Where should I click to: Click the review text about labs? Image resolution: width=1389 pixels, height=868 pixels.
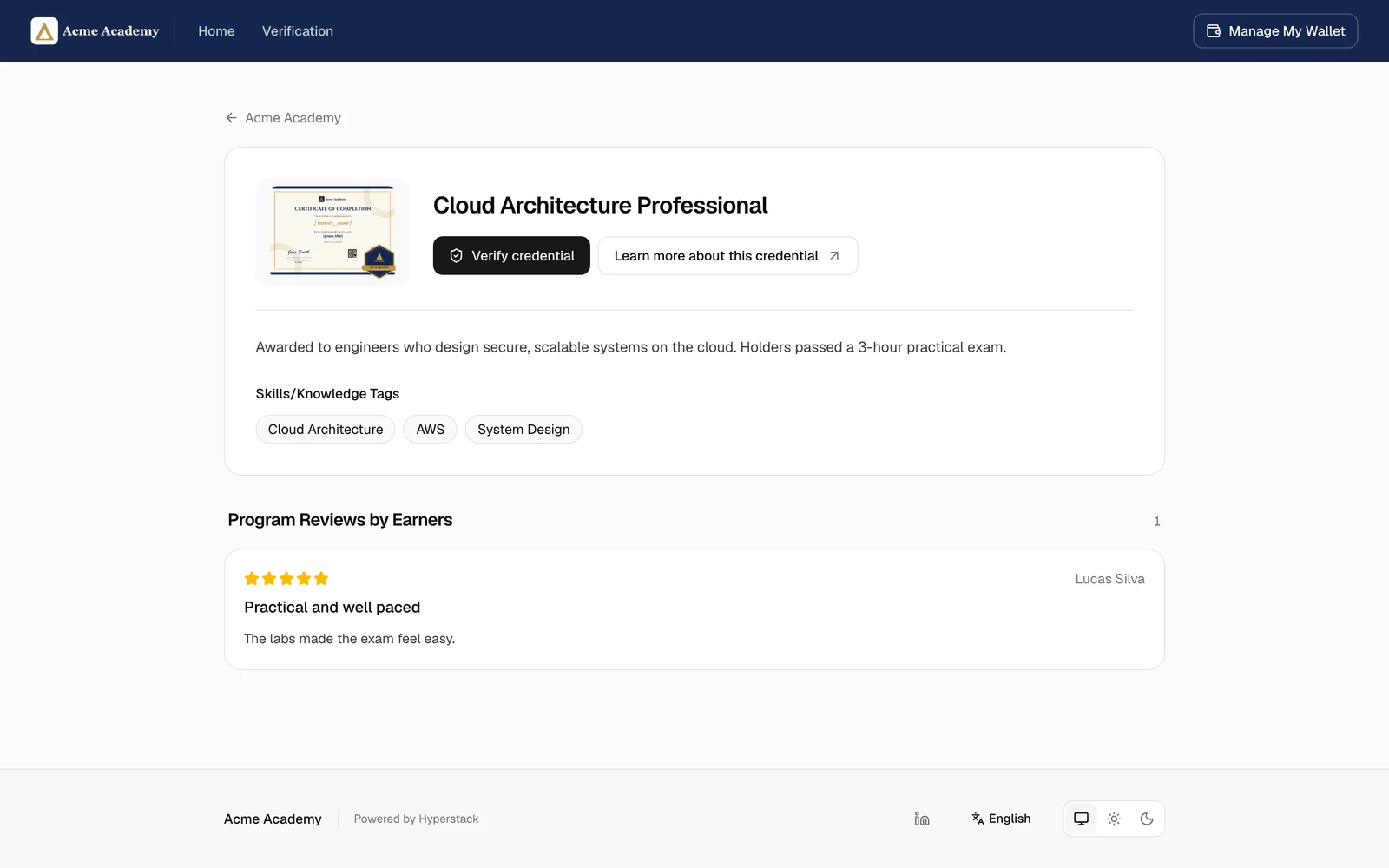coord(349,639)
